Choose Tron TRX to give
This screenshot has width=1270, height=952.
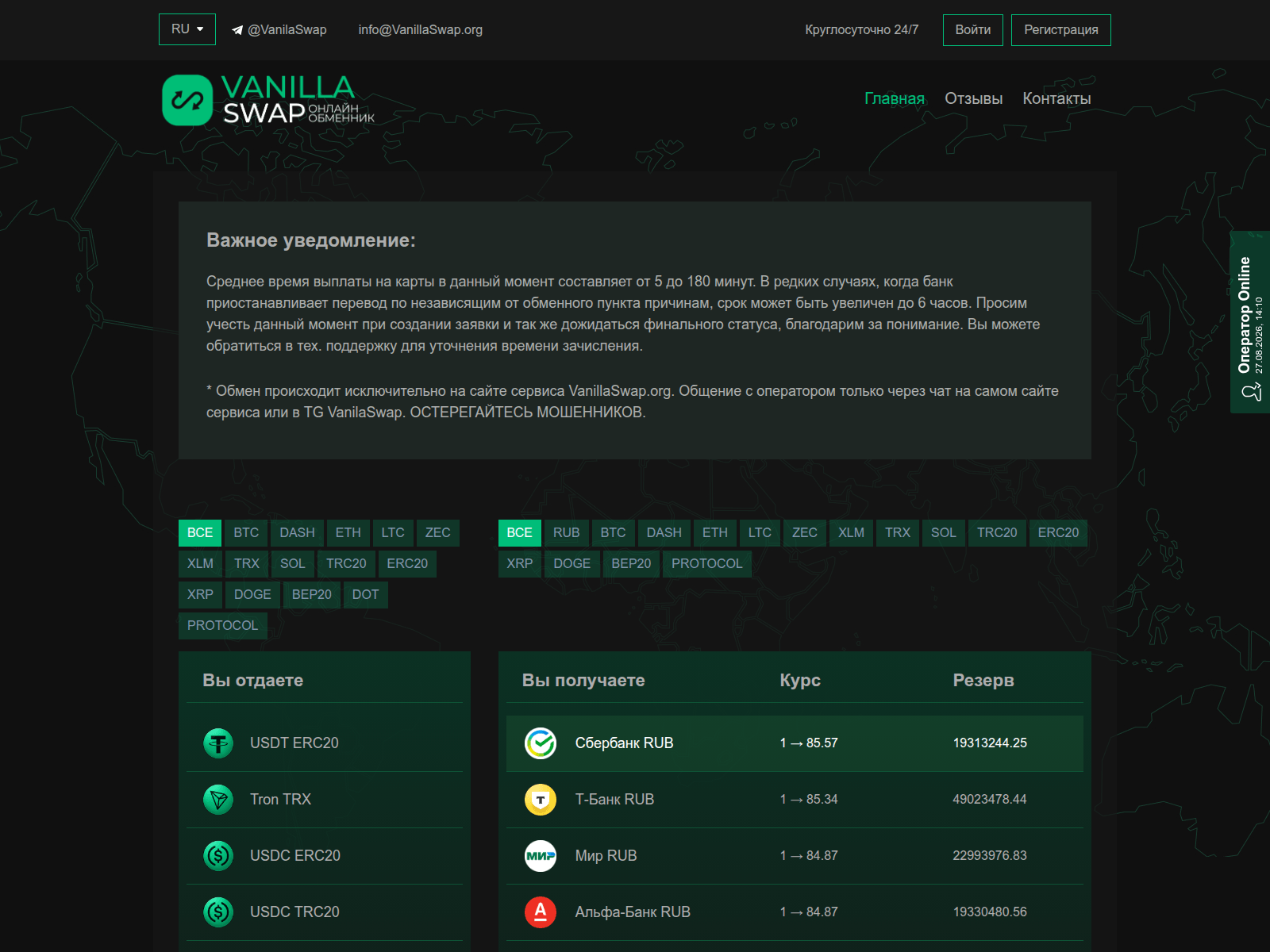pyautogui.click(x=325, y=800)
